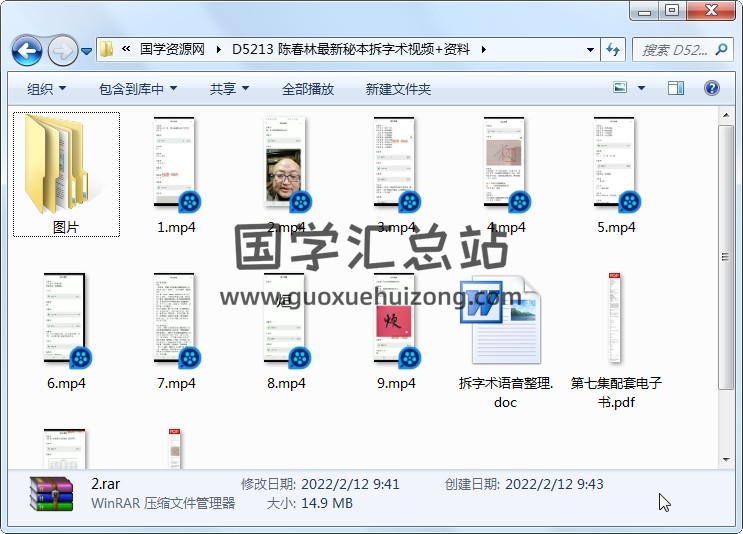743x534 pixels.
Task: Click the 修改日期 value 2022/2/12 9:41
Action: tap(350, 484)
